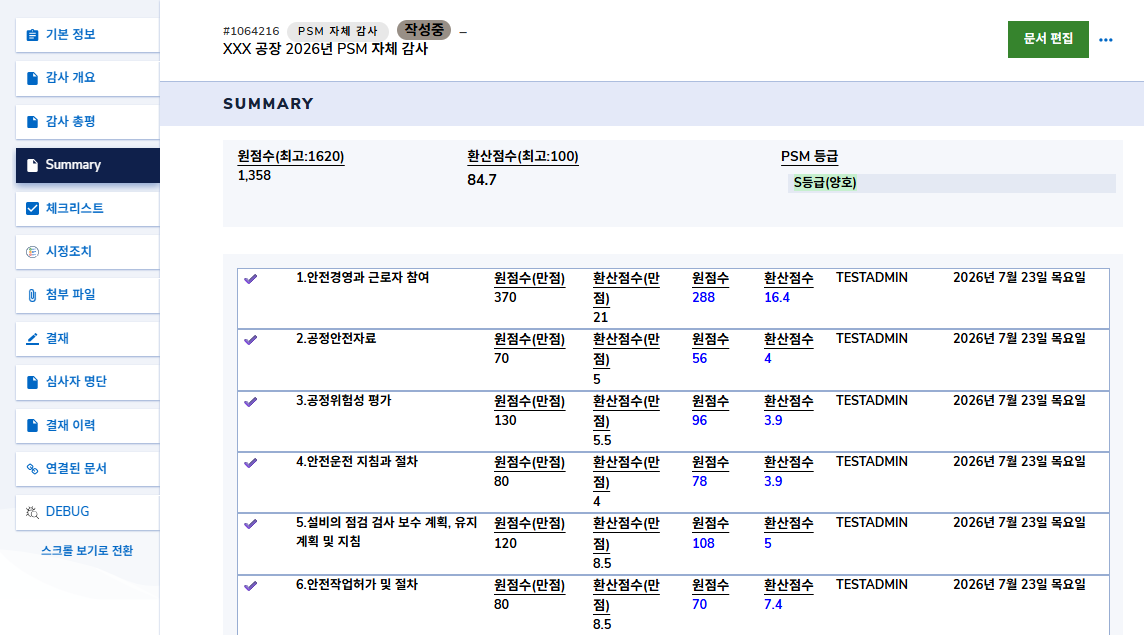This screenshot has height=635, width=1144.
Task: Click 스크롤 보기로 전환 link
Action: [87, 551]
